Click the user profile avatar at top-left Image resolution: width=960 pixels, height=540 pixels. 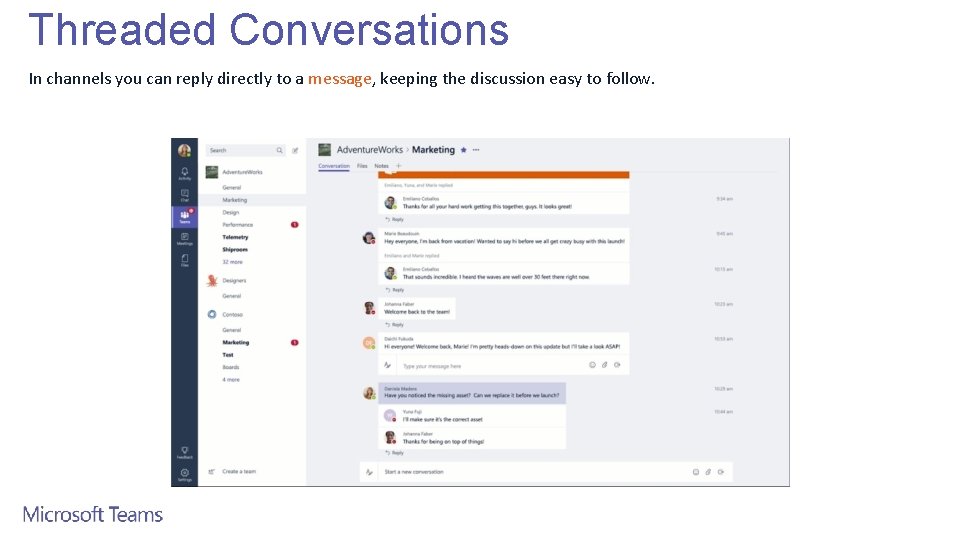tap(184, 151)
